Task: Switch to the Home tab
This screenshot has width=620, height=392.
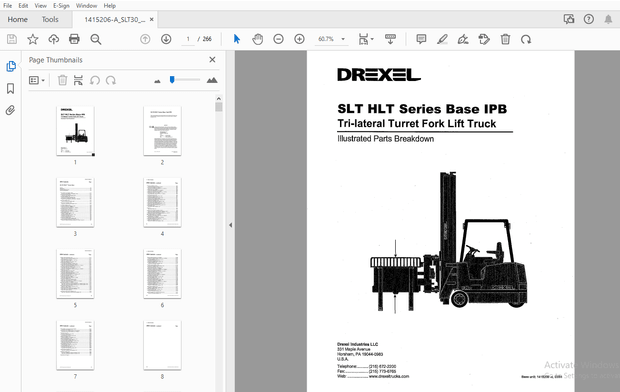Action: pyautogui.click(x=17, y=19)
